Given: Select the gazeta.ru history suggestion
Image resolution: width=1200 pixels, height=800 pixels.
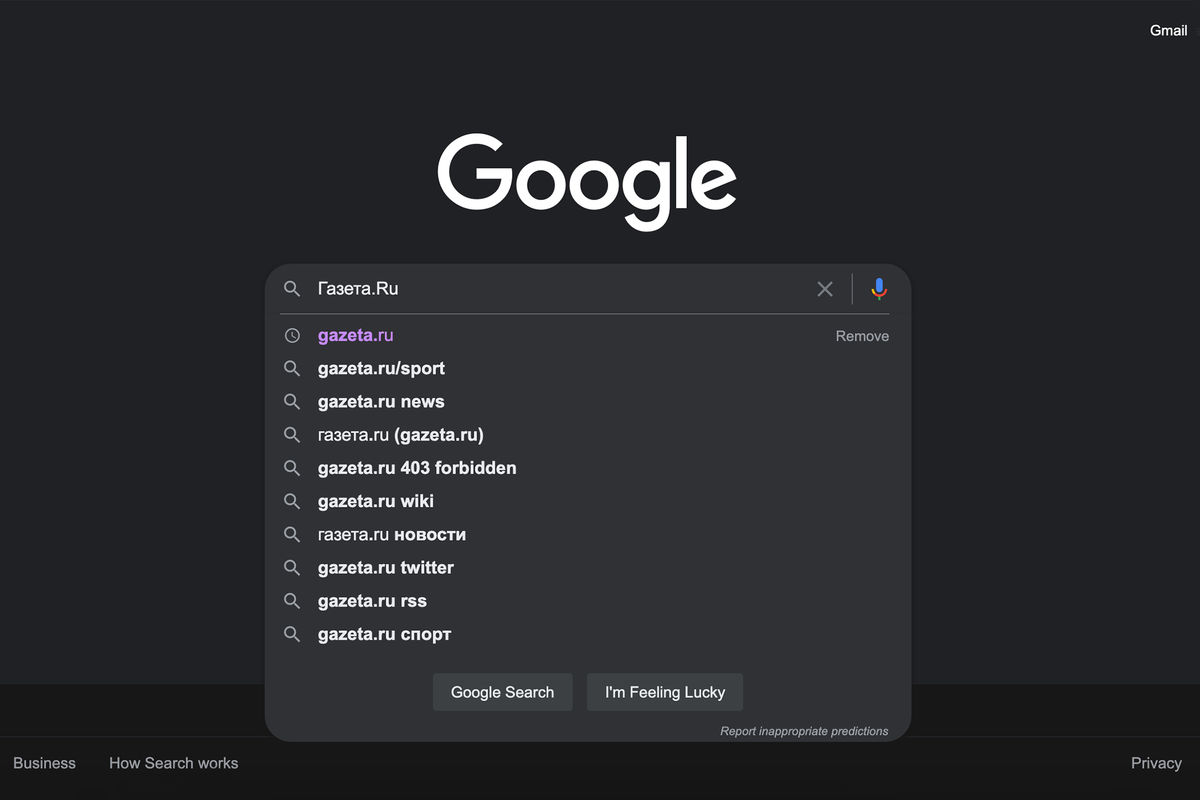Looking at the screenshot, I should click(x=356, y=336).
